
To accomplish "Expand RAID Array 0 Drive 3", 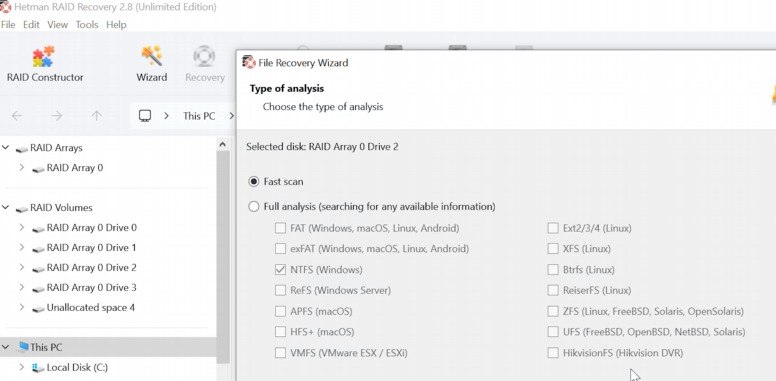I will point(22,287).
